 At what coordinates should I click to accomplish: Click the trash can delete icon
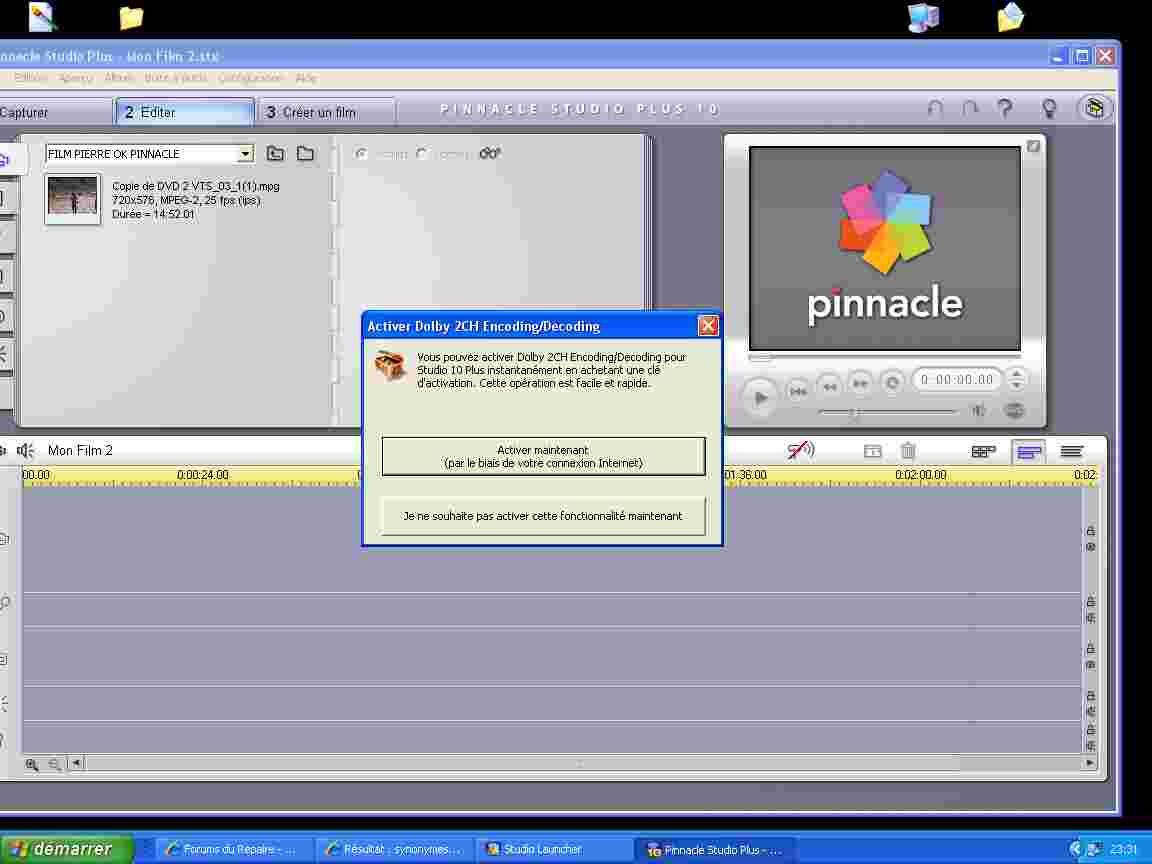[x=908, y=450]
